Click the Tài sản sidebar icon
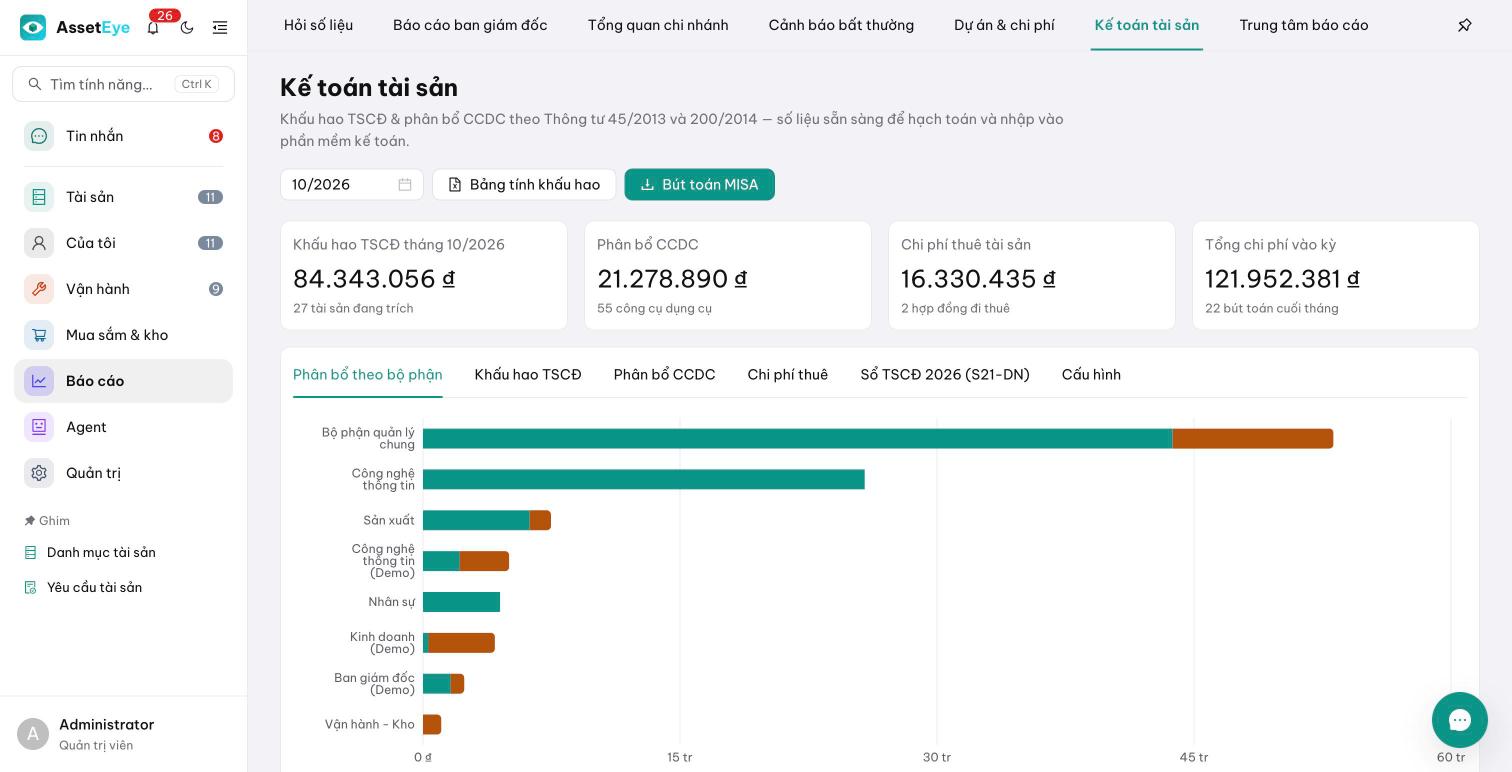 click(x=39, y=197)
